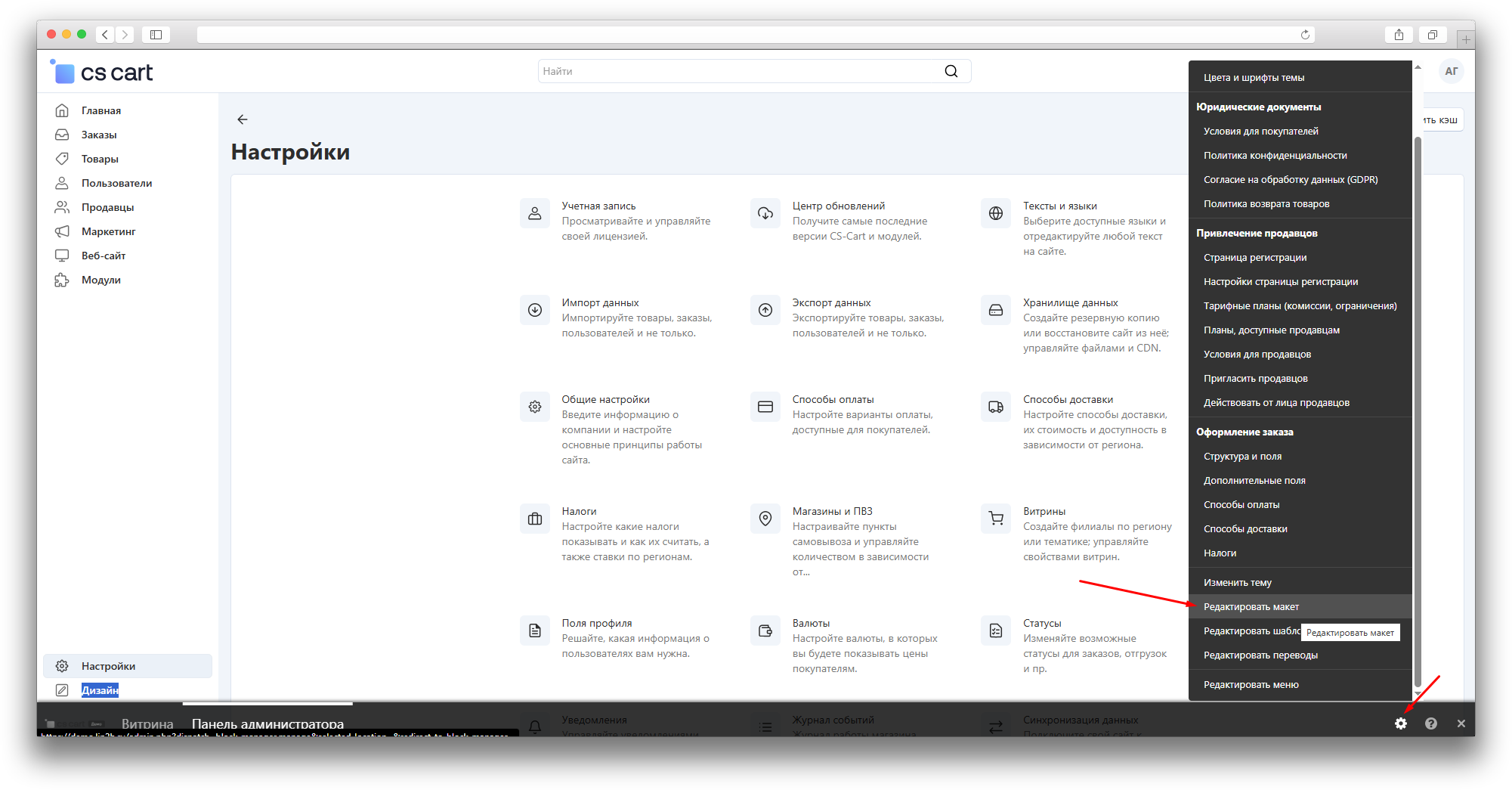Toggle the Safari sidebar button
The image size is (1512, 790).
(156, 35)
